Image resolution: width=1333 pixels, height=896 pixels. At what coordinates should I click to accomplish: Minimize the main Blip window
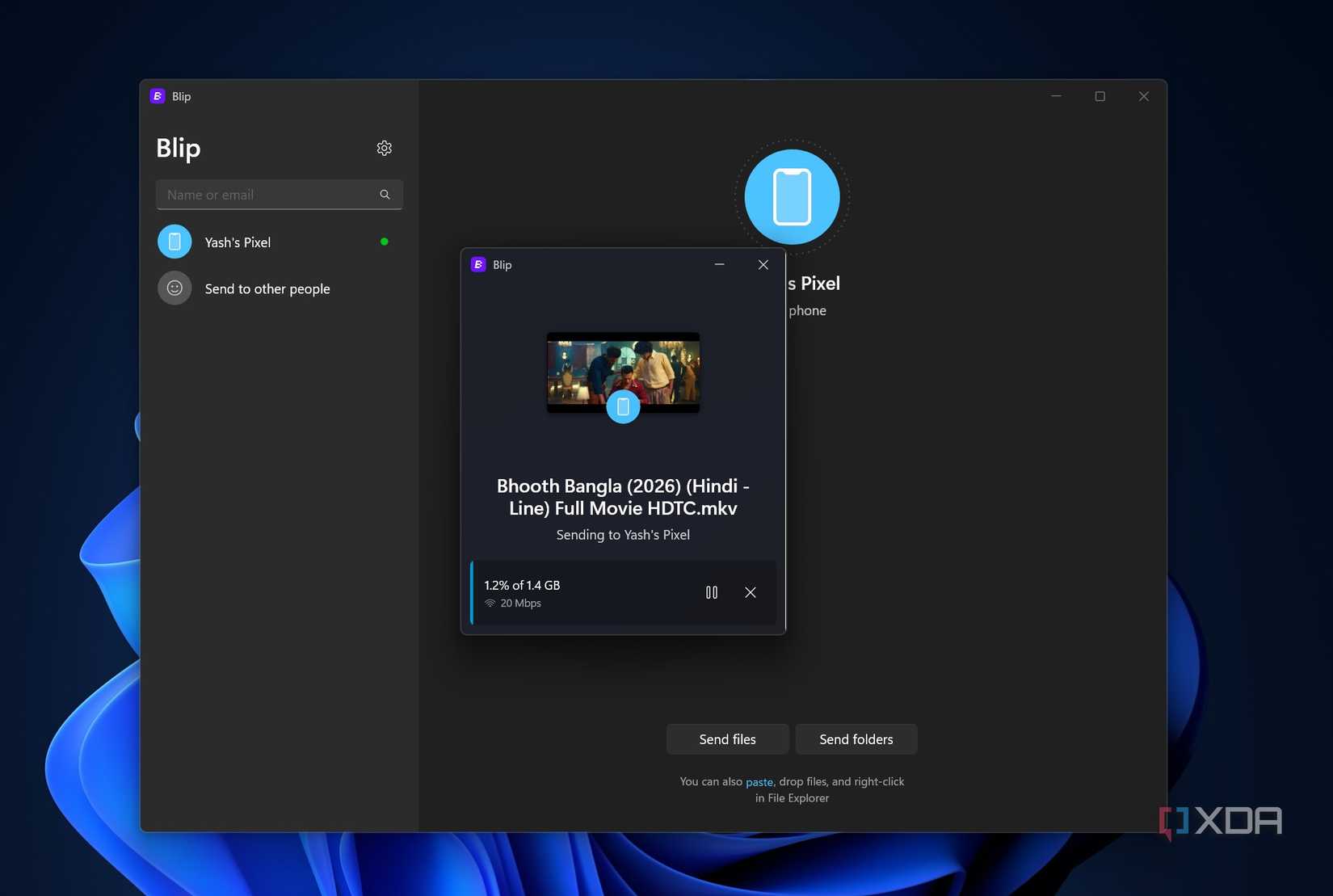pyautogui.click(x=1056, y=96)
